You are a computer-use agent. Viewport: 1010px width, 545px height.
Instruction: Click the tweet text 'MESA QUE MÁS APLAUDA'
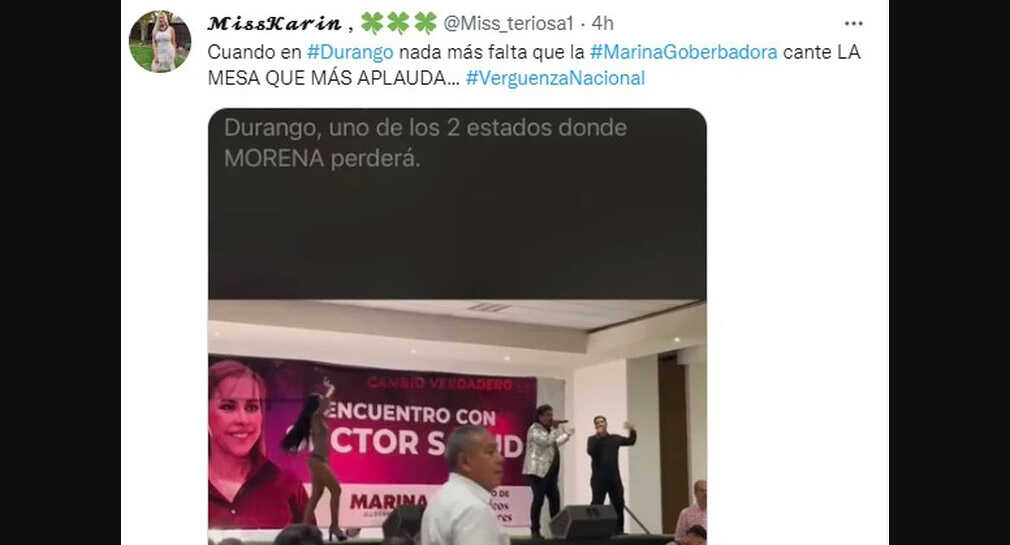pyautogui.click(x=327, y=78)
